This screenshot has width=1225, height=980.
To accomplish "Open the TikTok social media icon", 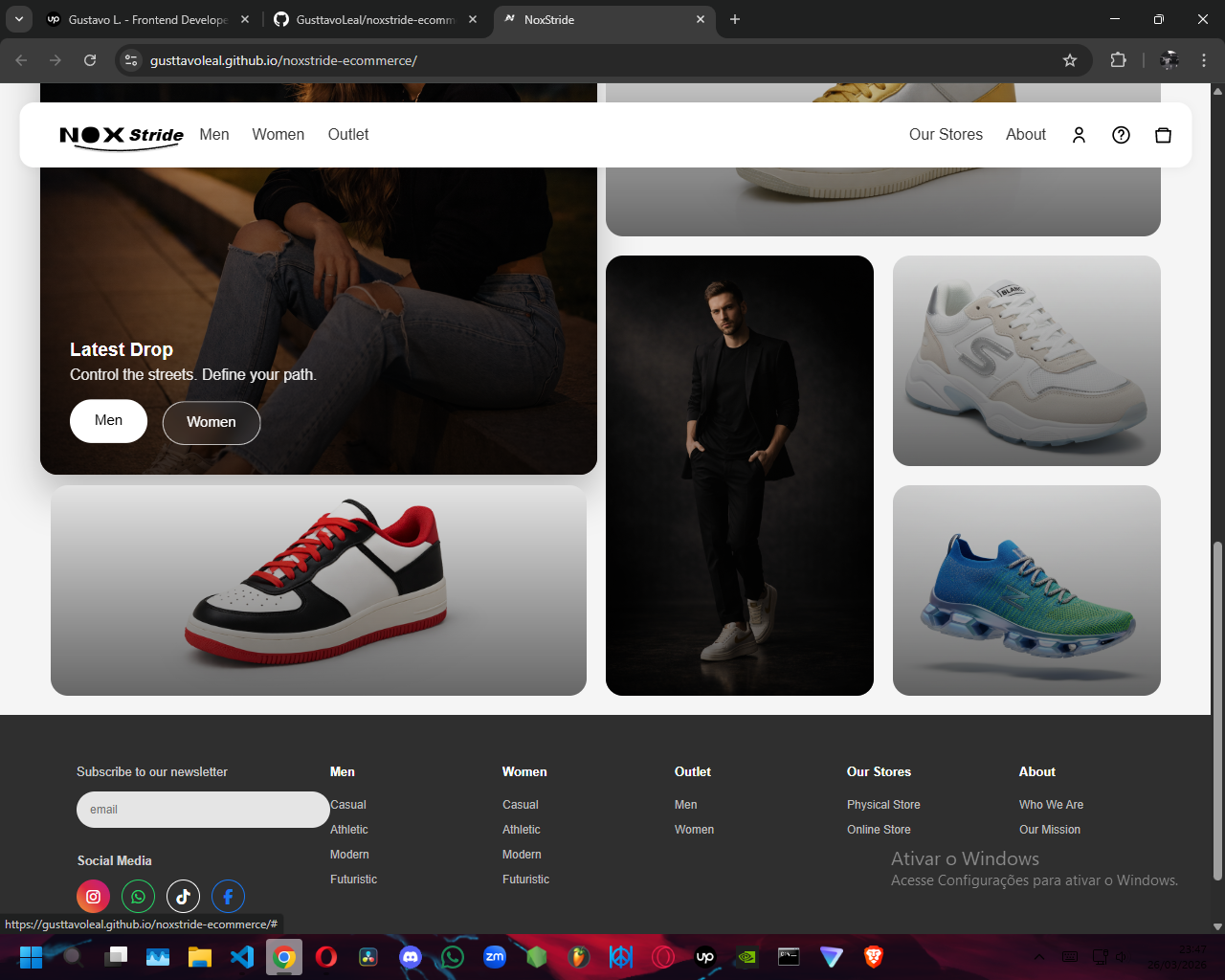I will 183,897.
